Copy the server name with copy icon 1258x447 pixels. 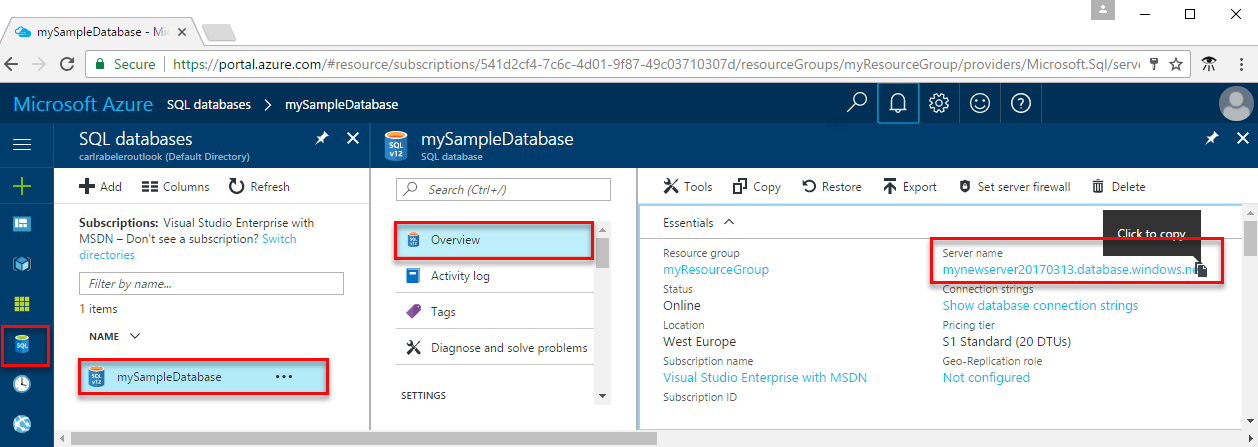tap(1202, 270)
